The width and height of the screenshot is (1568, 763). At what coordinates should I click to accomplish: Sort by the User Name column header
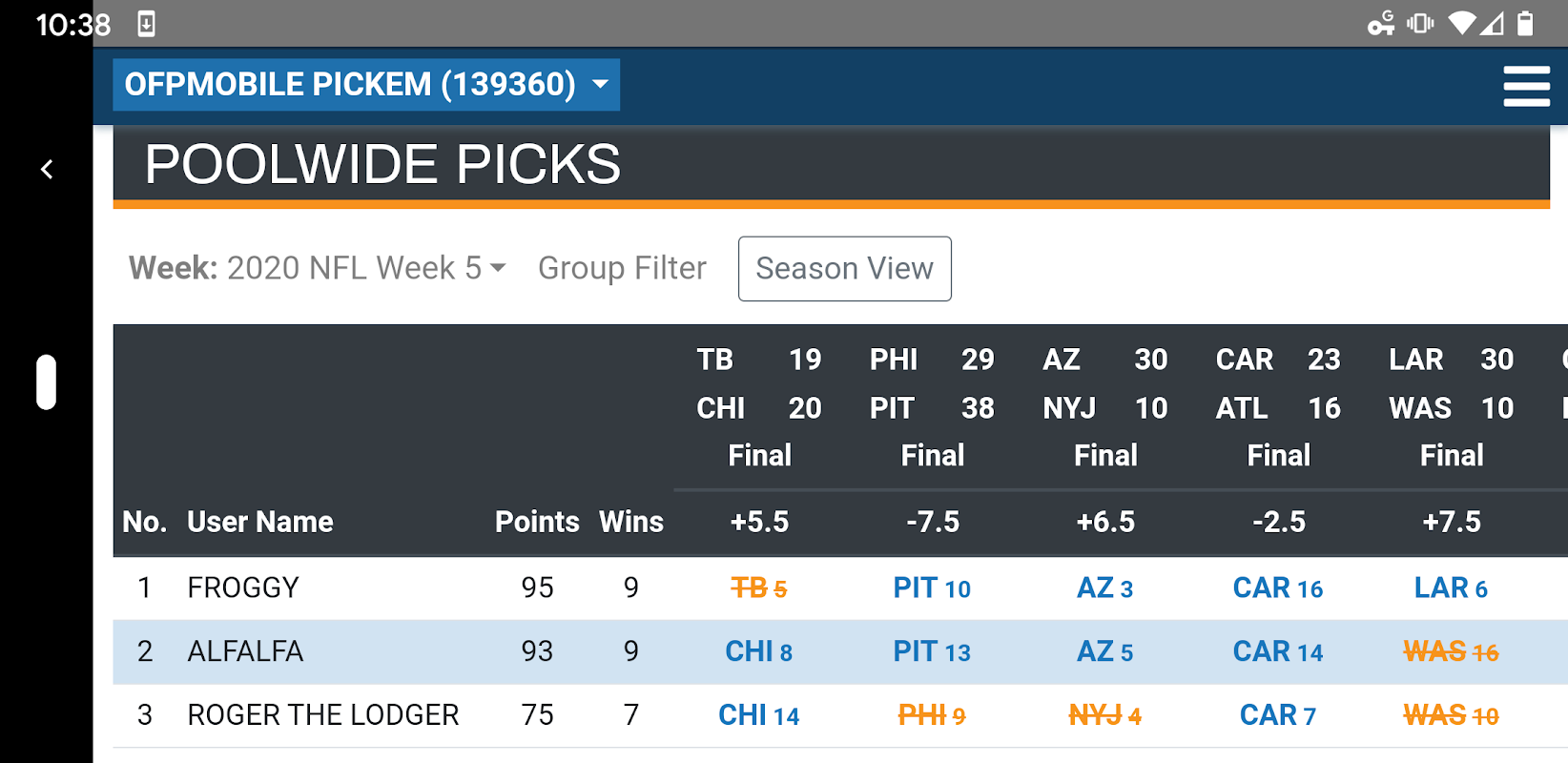coord(260,522)
